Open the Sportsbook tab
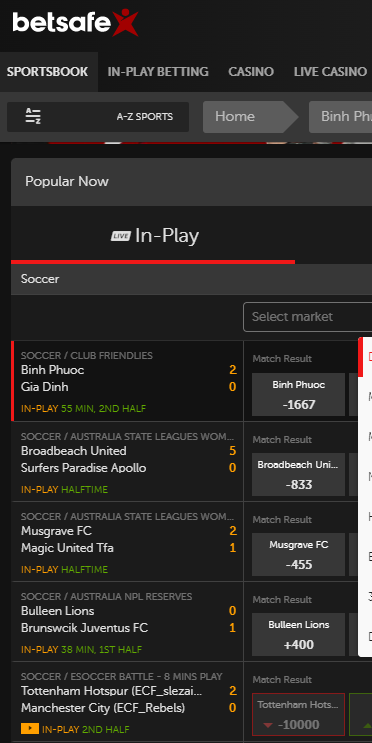372x743 pixels. click(47, 72)
